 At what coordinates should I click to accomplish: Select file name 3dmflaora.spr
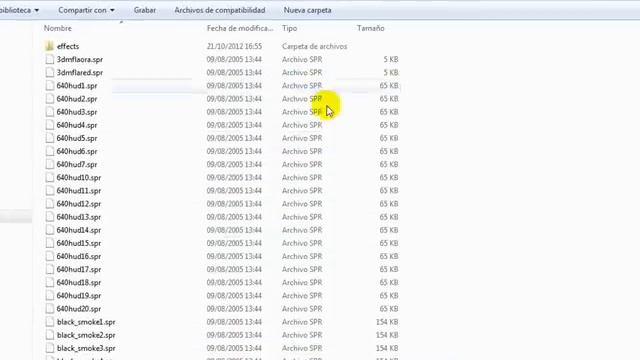(x=80, y=60)
